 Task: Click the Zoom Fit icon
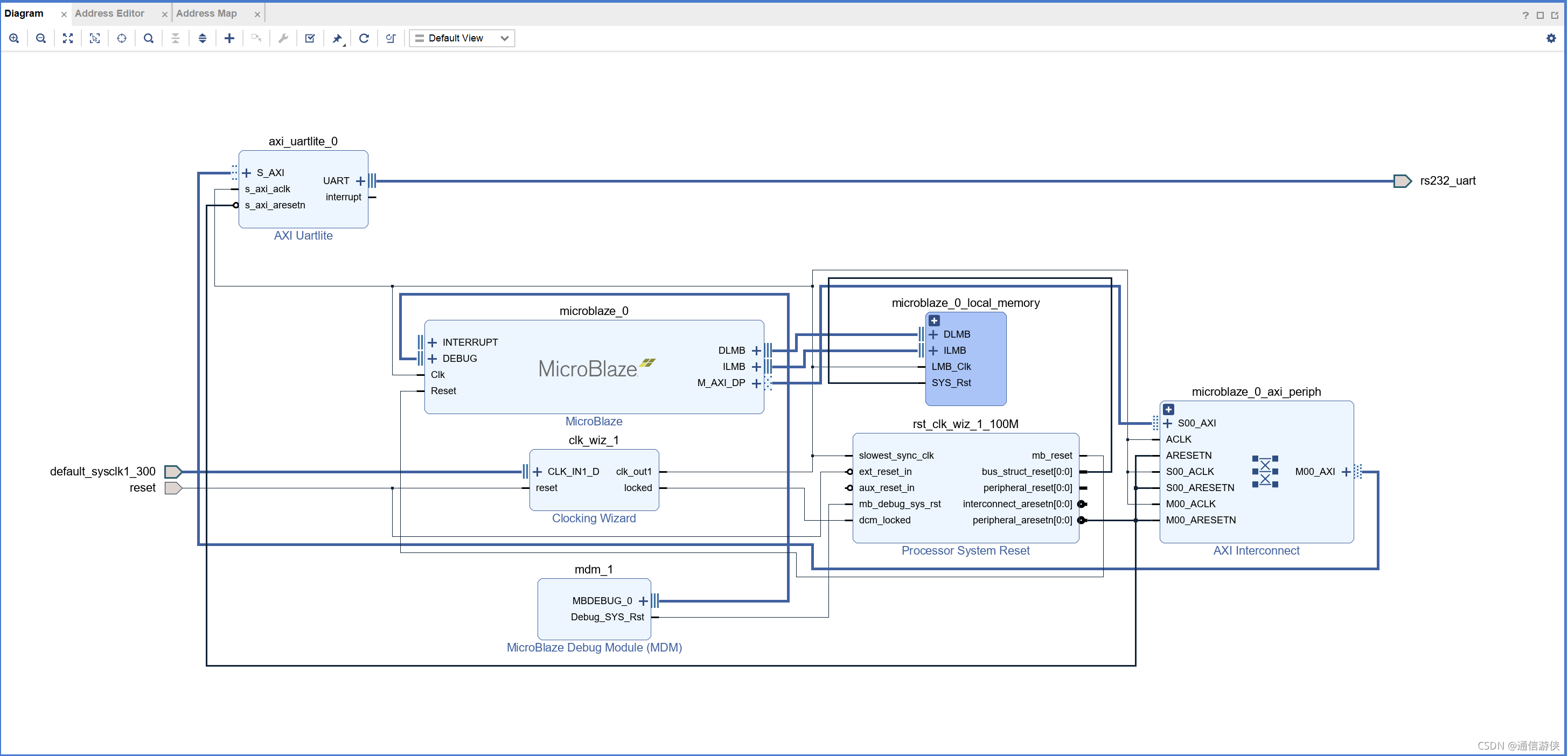click(x=67, y=38)
